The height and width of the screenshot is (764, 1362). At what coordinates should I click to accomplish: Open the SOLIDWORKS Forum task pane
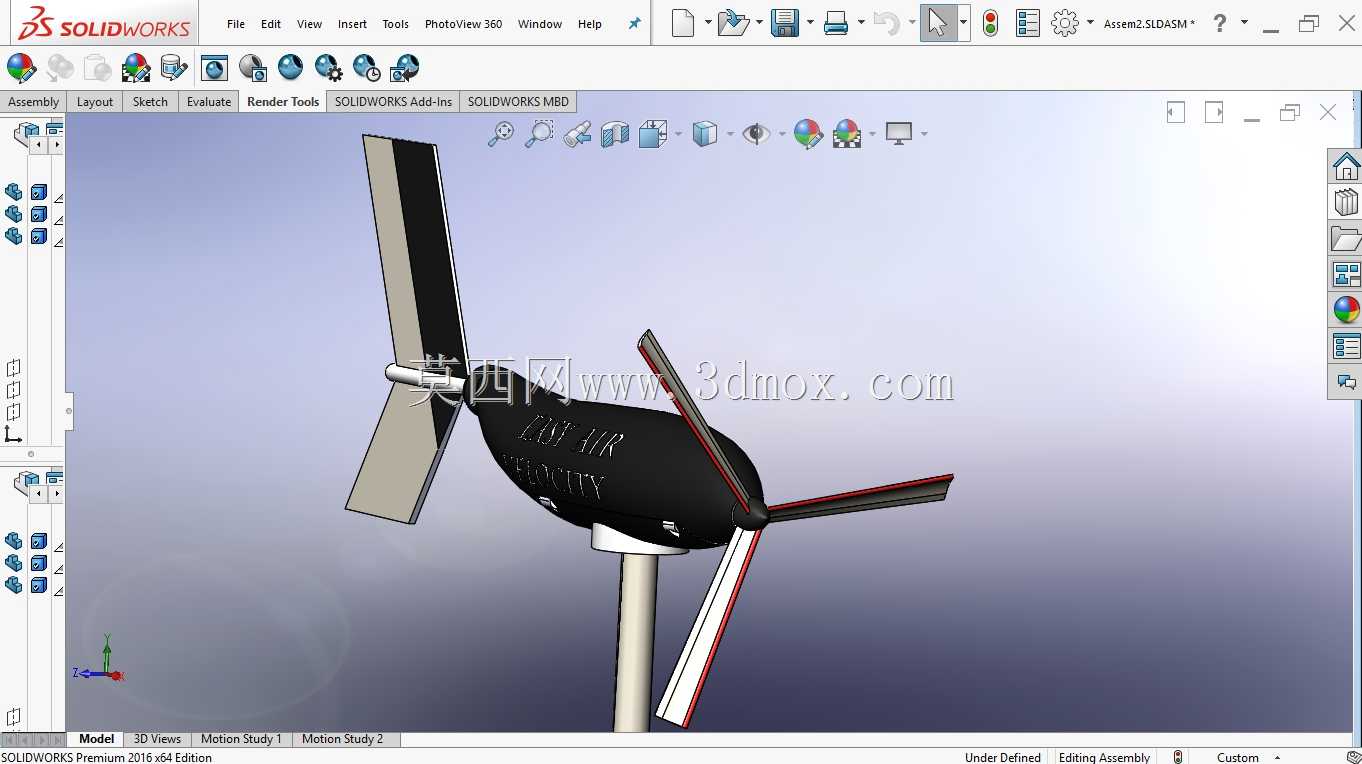point(1346,382)
